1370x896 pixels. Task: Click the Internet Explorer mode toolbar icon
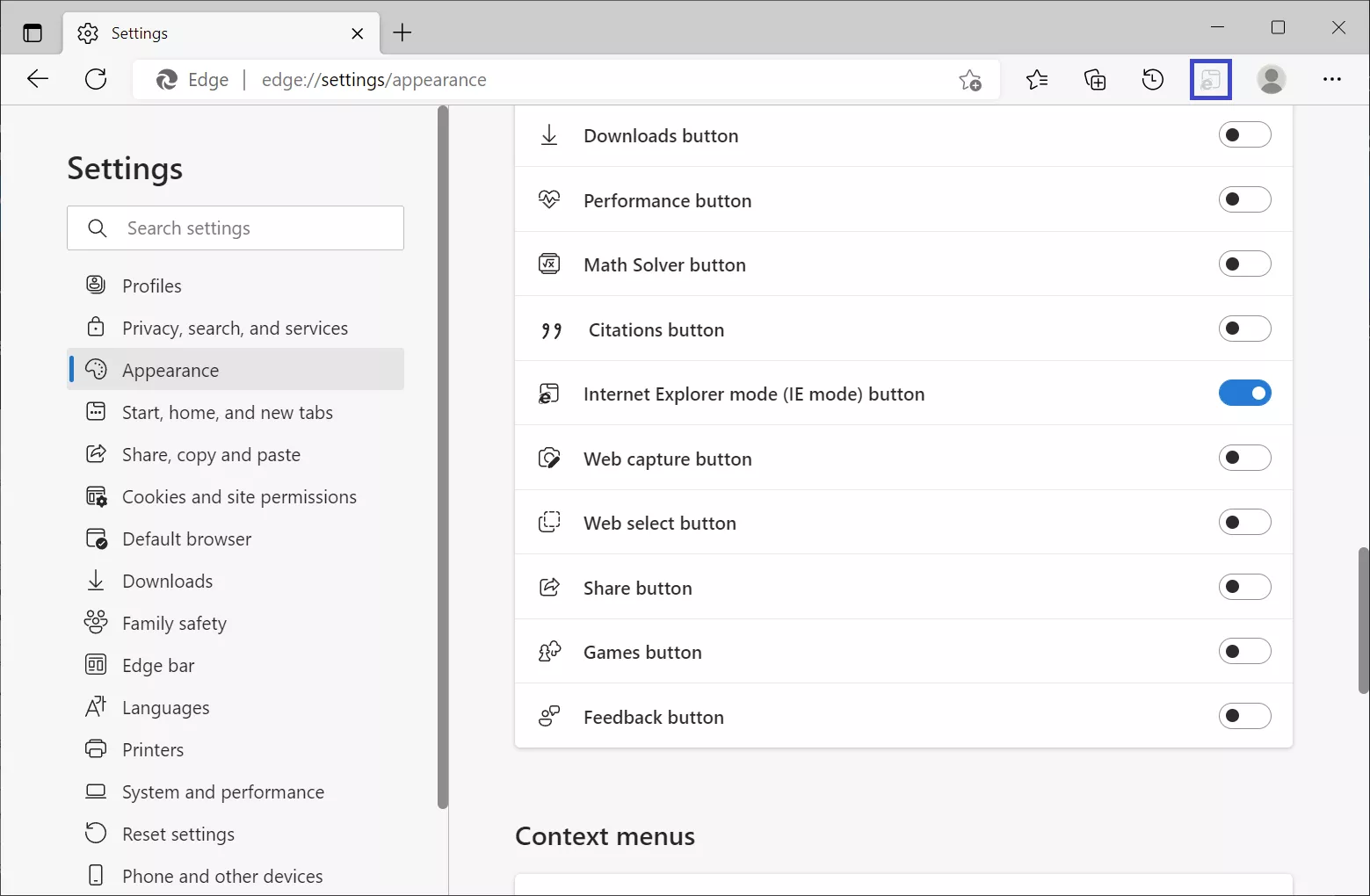1210,80
